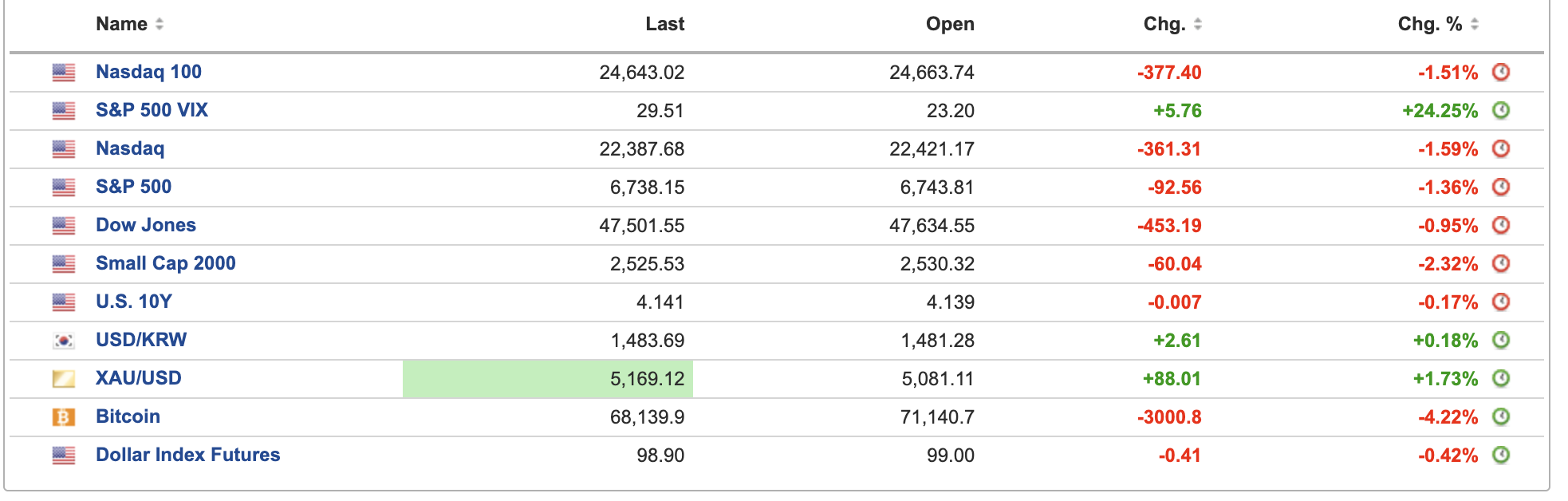Sort by Chg. % column sort arrows
The image size is (1568, 501).
(1475, 25)
